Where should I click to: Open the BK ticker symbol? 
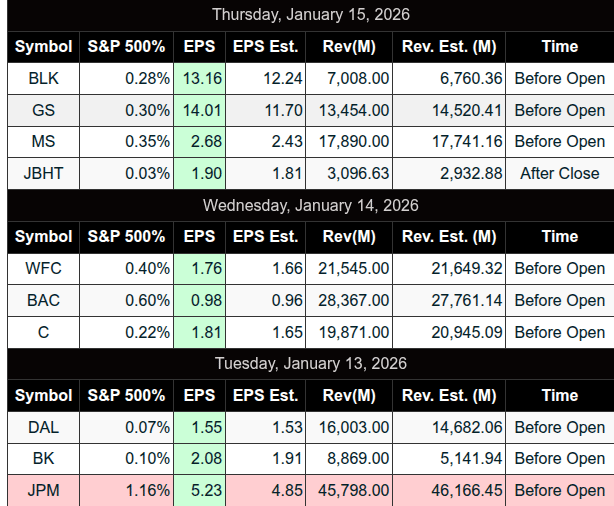[x=43, y=459]
